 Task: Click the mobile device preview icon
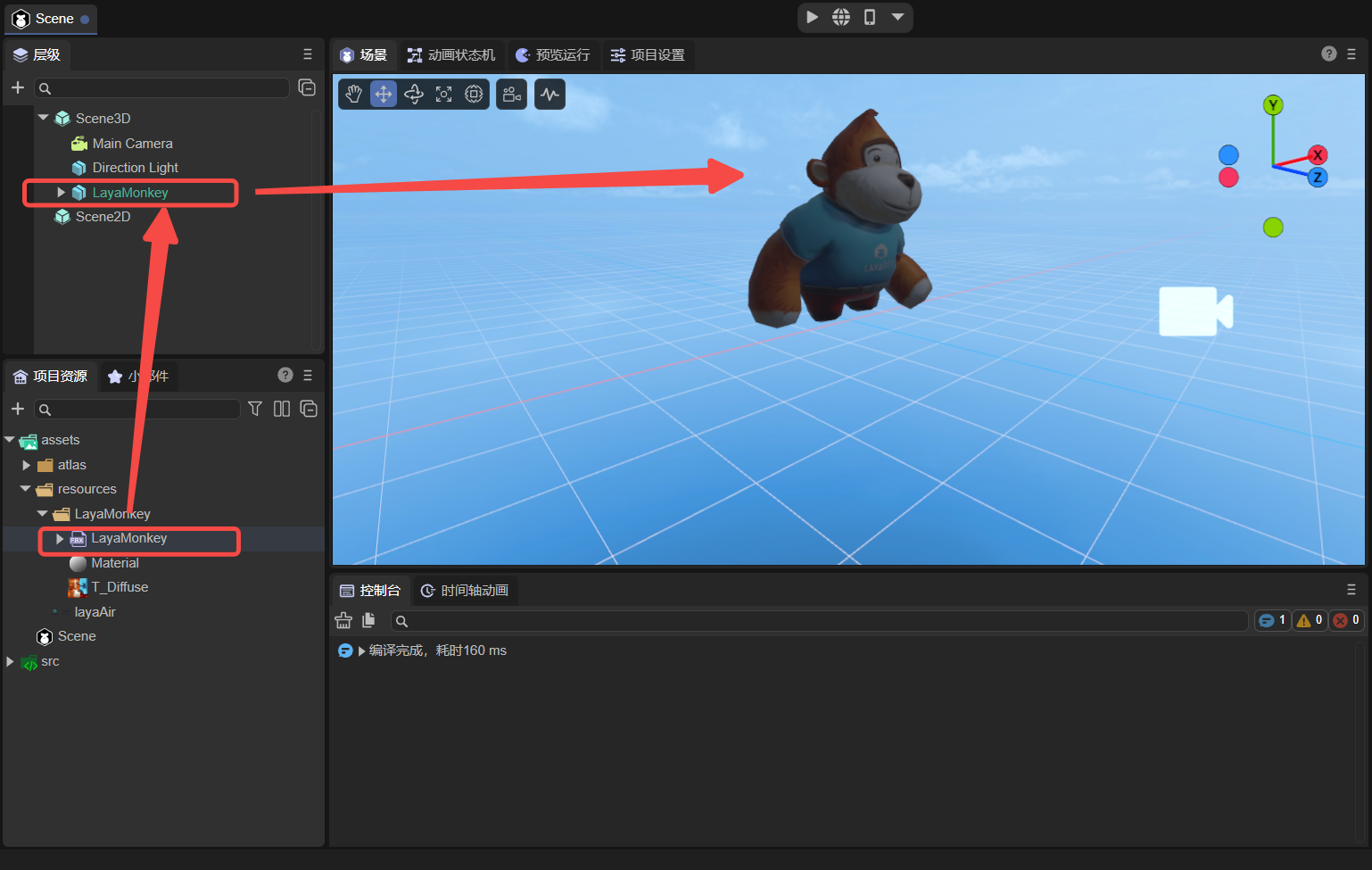tap(870, 17)
